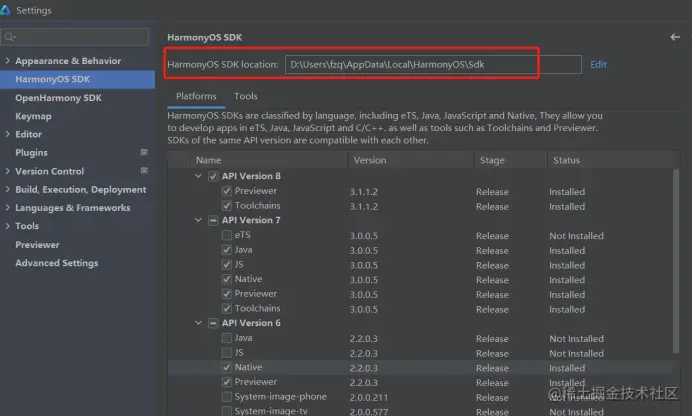The image size is (693, 416).
Task: Click version 2.0.0.211 of System-image-phone
Action: coord(369,397)
